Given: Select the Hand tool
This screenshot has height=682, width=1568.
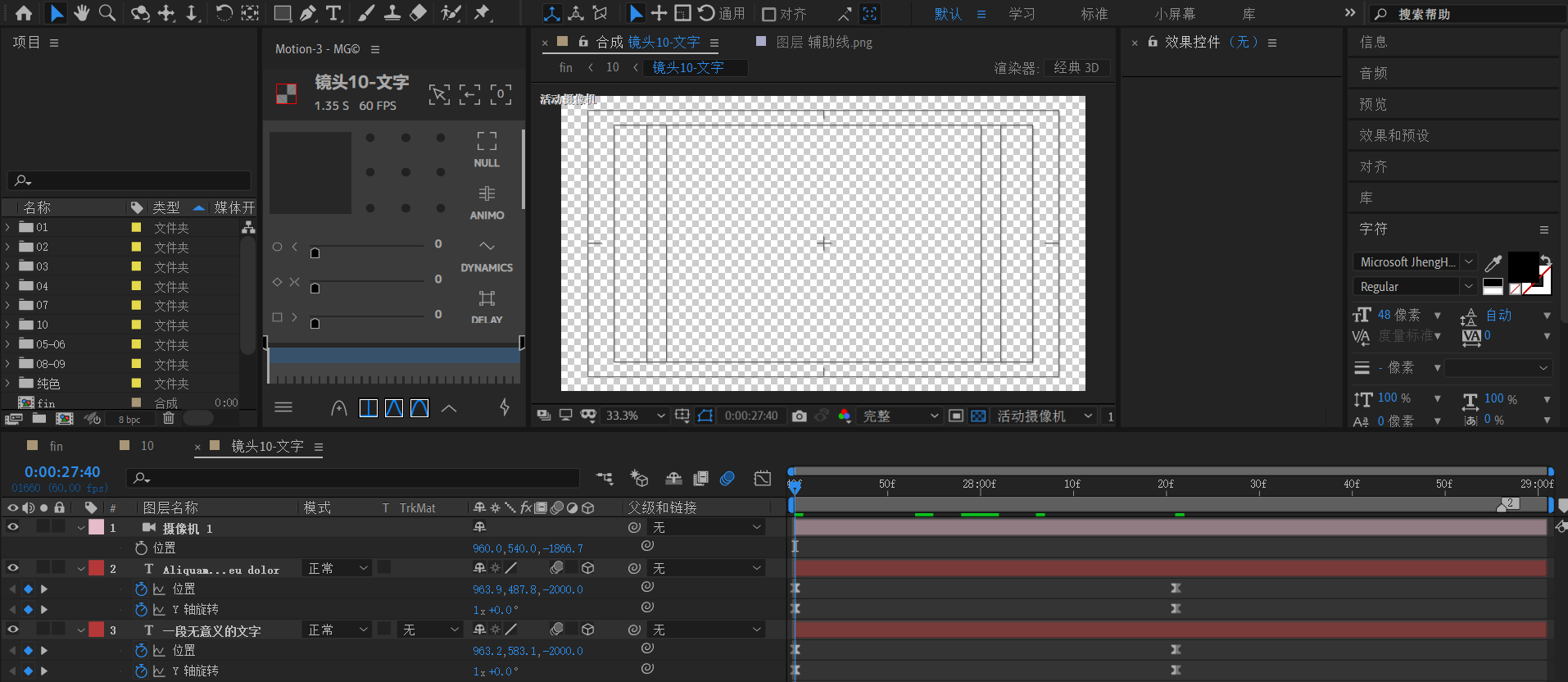Looking at the screenshot, I should tap(81, 13).
